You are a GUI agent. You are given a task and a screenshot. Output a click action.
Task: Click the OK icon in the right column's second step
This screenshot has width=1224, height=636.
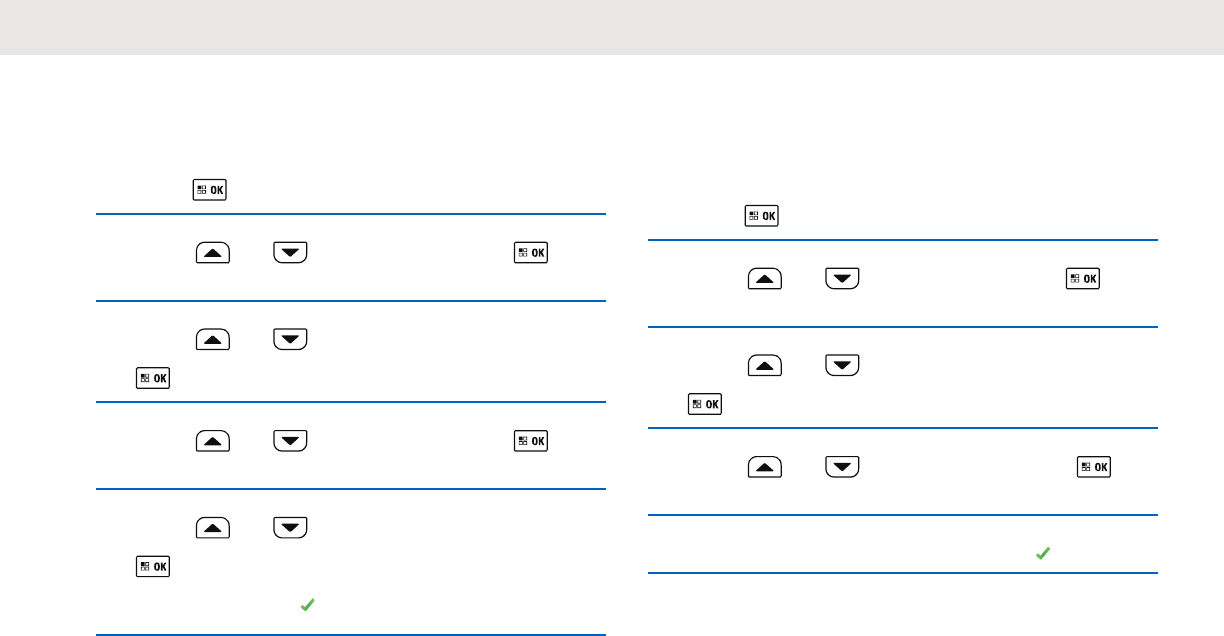pos(1082,280)
